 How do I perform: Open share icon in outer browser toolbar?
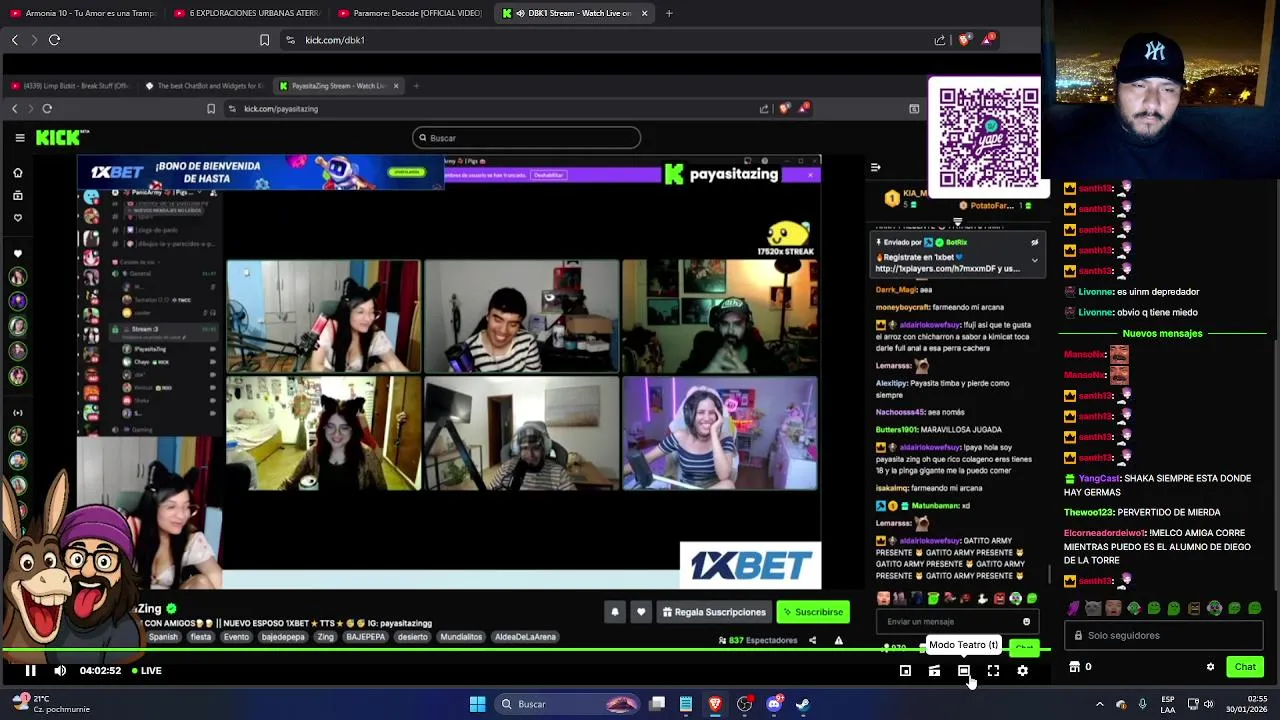click(x=940, y=40)
